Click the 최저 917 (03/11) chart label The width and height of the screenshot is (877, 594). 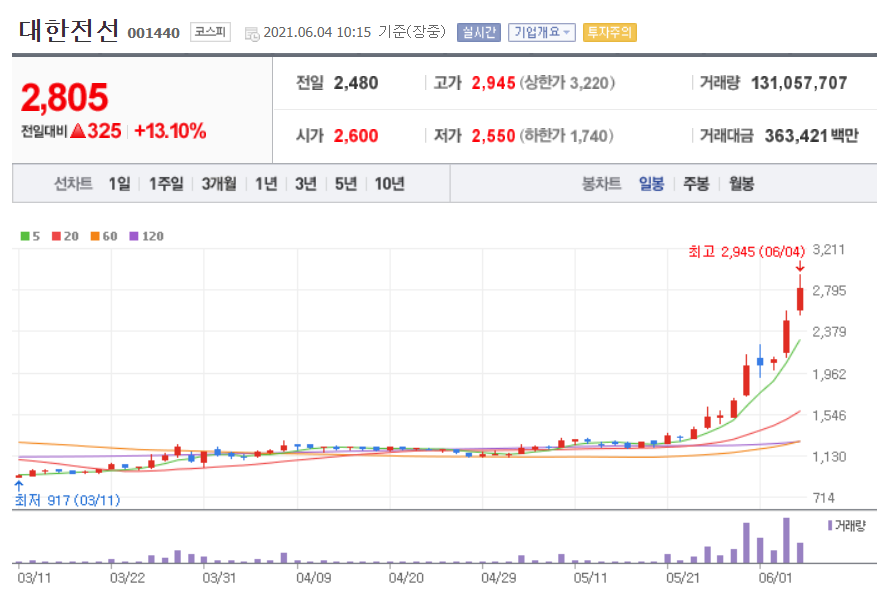[68, 500]
